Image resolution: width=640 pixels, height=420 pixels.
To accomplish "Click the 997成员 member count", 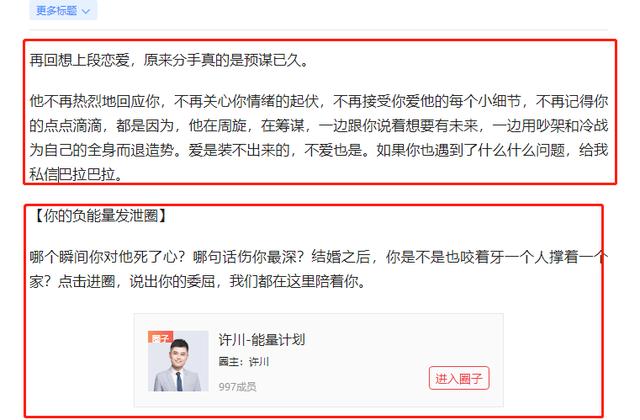I will point(237,387).
